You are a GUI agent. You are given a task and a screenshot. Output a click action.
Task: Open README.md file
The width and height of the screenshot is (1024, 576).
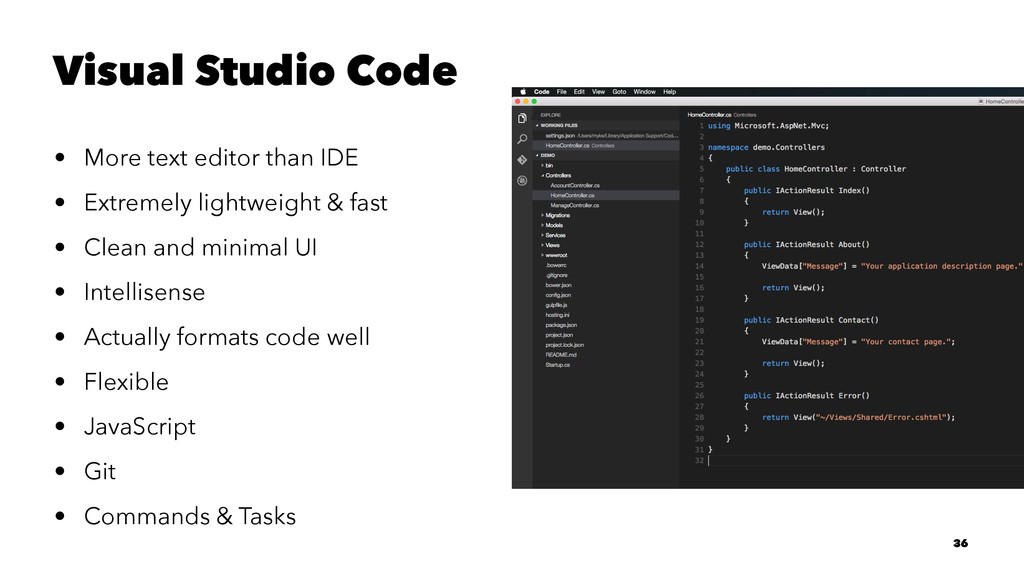pyautogui.click(x=561, y=355)
